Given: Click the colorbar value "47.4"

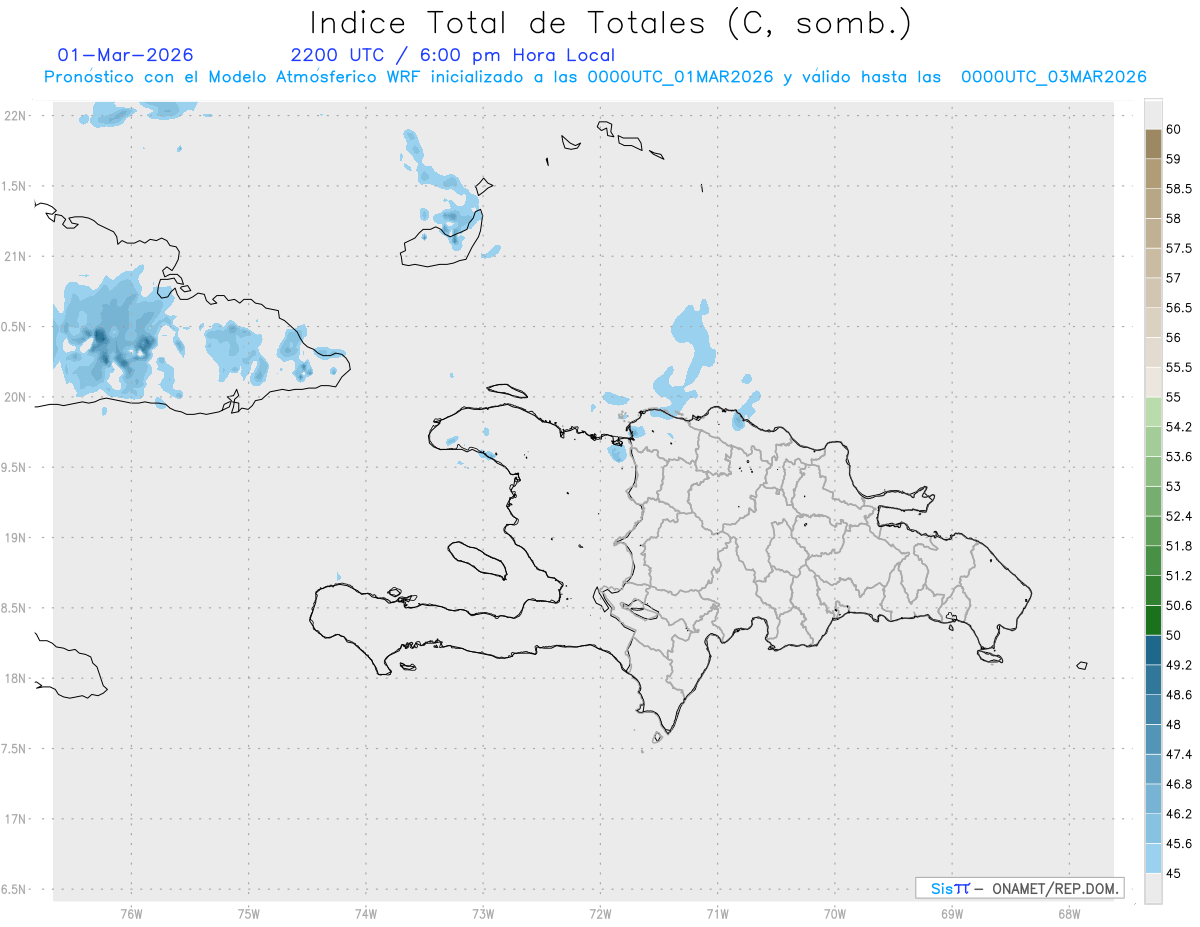Looking at the screenshot, I should (x=1179, y=754).
